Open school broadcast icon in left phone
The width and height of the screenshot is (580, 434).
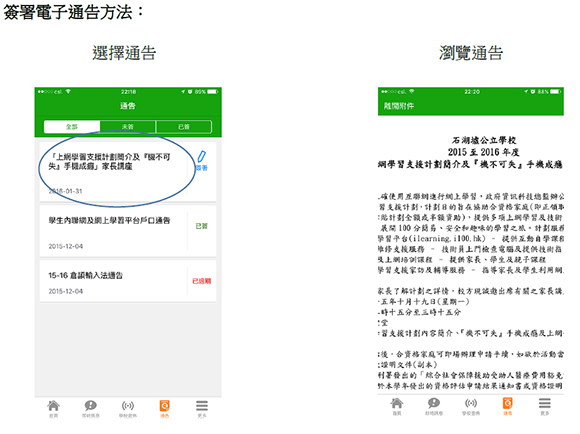[128, 406]
